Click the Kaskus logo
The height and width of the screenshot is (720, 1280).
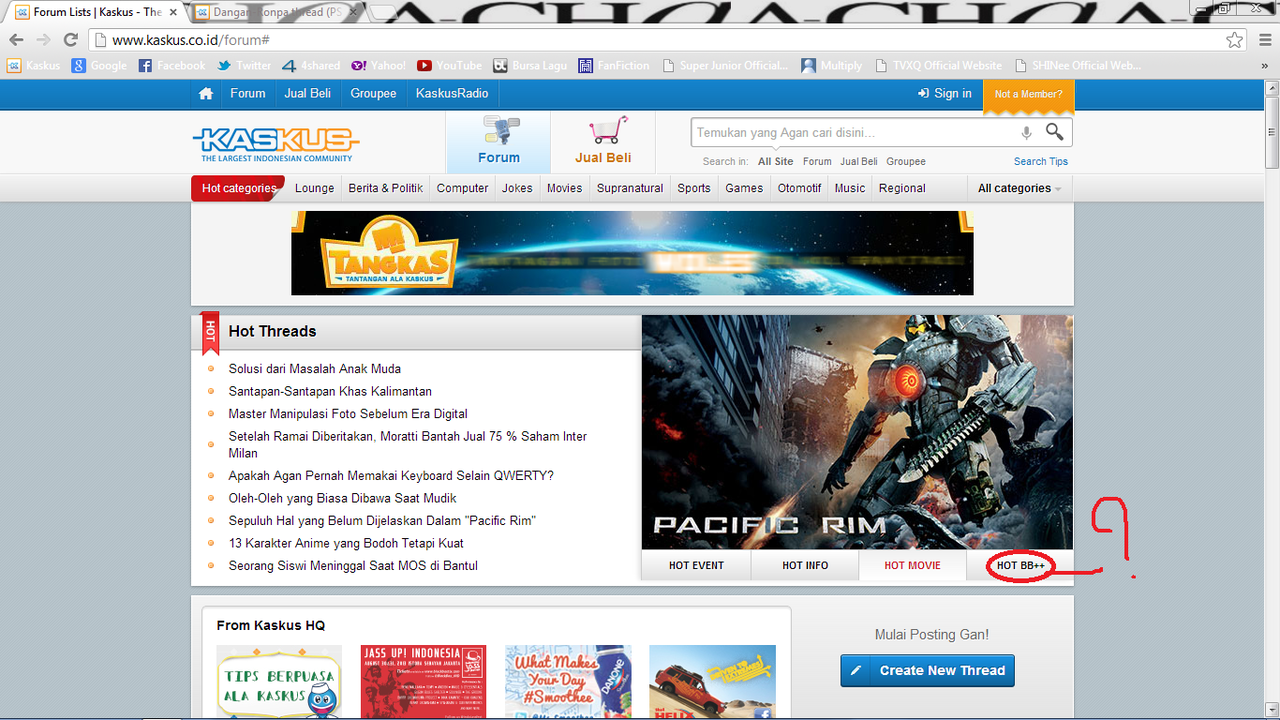tap(276, 144)
